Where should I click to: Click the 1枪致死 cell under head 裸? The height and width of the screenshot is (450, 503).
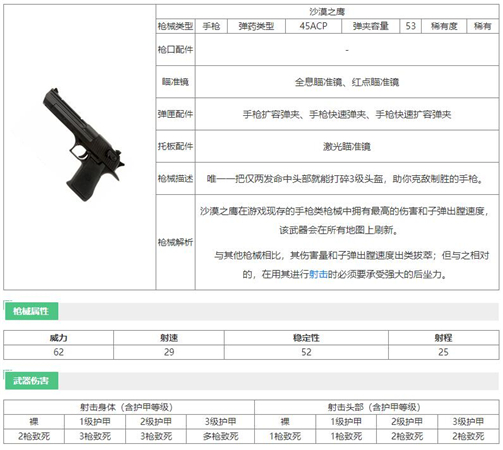[285, 436]
